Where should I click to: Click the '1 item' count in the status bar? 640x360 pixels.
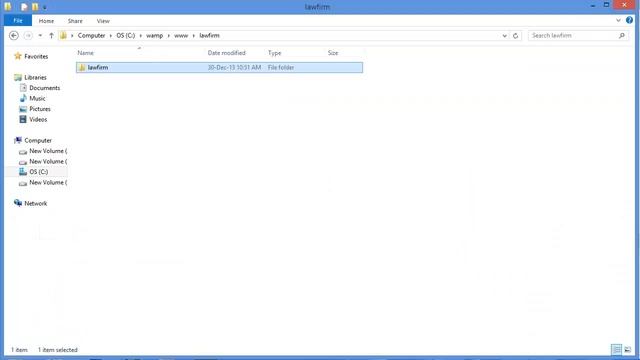pyautogui.click(x=19, y=350)
